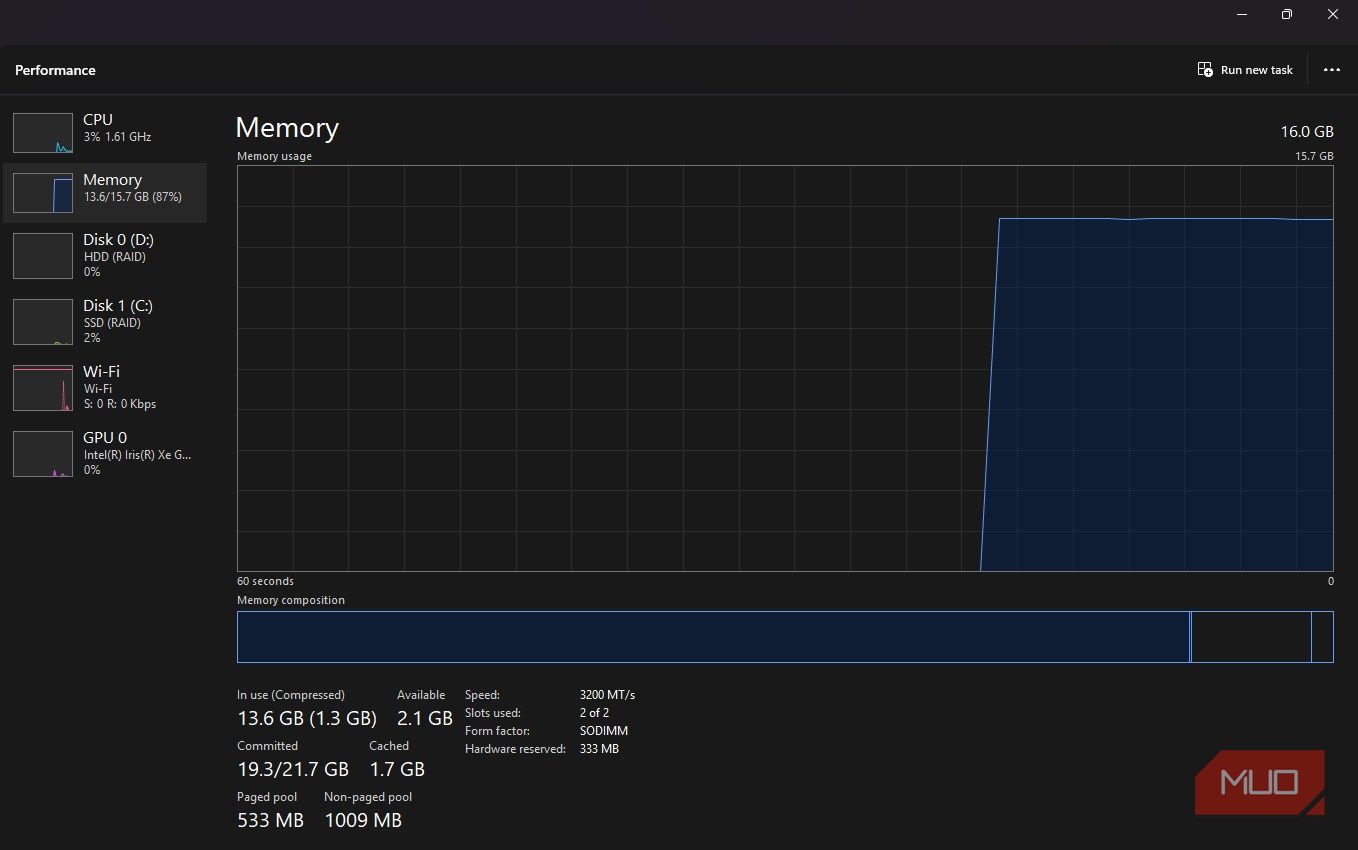Click the 2 of 2 slots used value
This screenshot has width=1358, height=850.
(594, 713)
